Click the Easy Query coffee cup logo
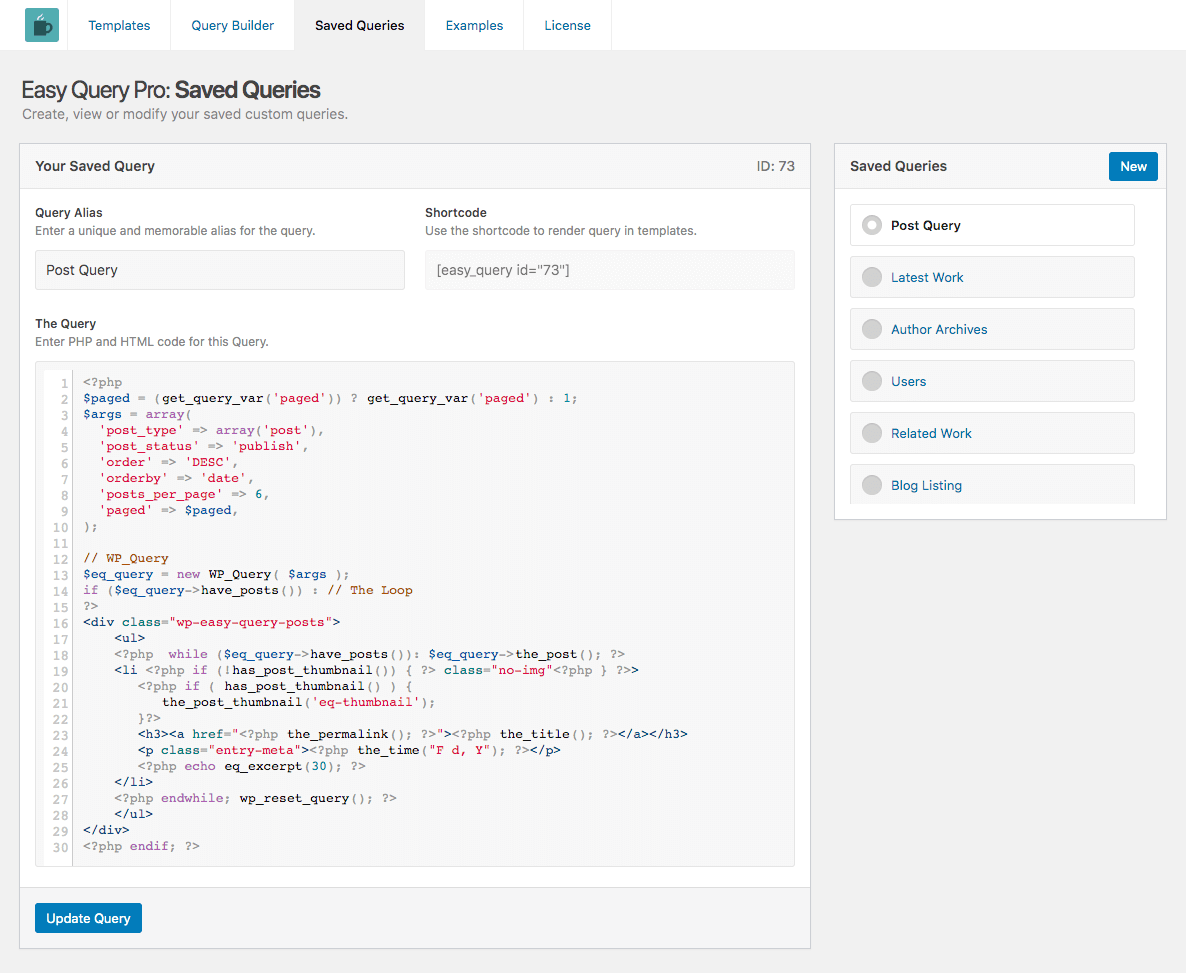 tap(42, 25)
